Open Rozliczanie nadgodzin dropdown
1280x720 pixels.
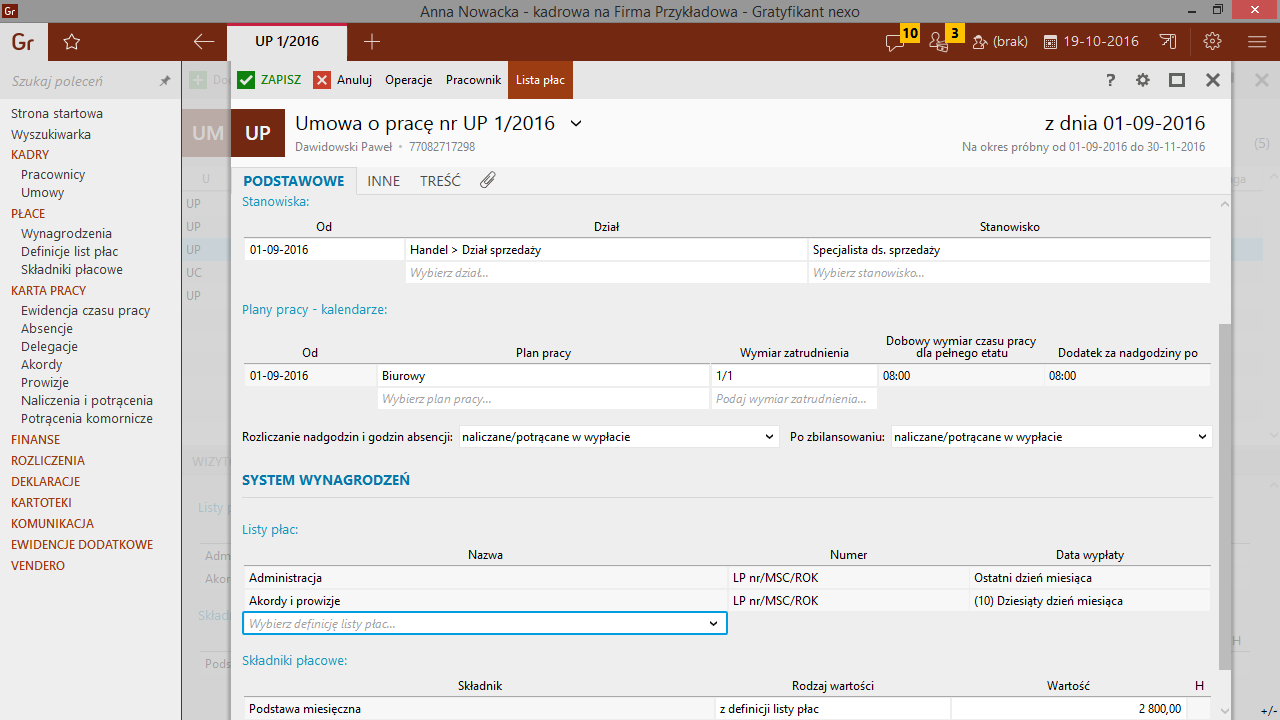(x=618, y=437)
